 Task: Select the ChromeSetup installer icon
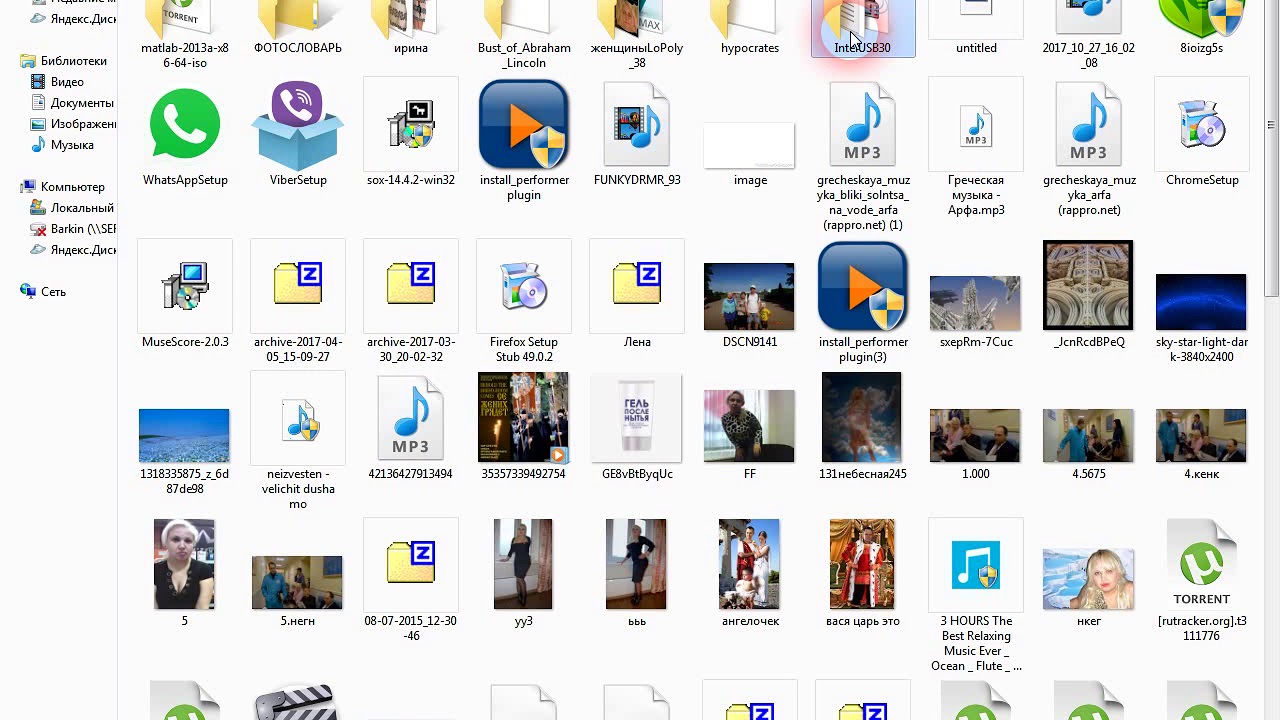click(1201, 125)
